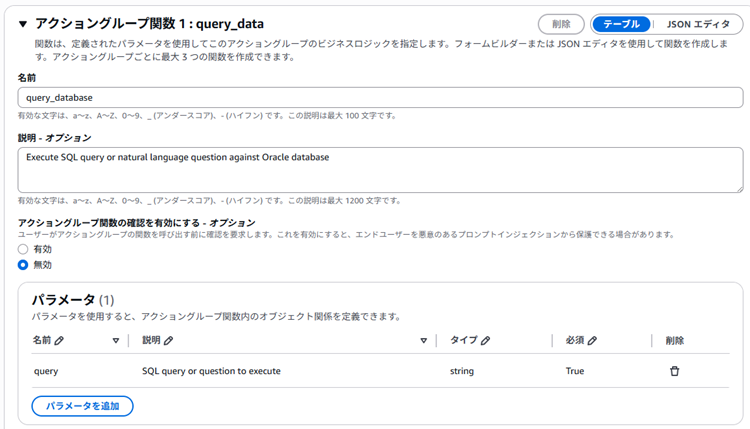Image resolution: width=750 pixels, height=429 pixels.
Task: Click the 名前 field containing query_database
Action: pos(380,97)
